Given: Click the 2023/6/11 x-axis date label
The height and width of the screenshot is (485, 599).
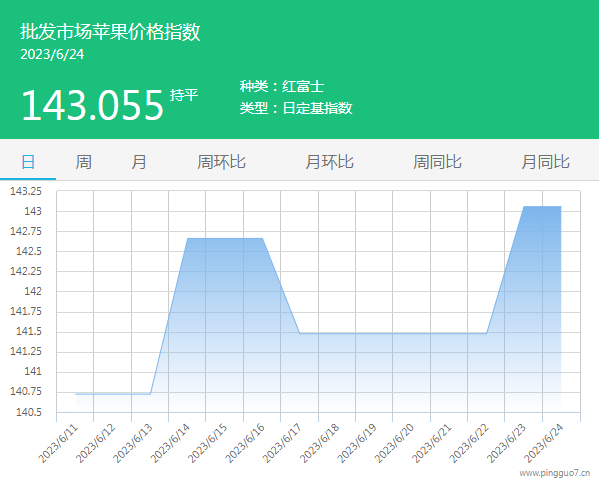Looking at the screenshot, I should pos(58,443).
